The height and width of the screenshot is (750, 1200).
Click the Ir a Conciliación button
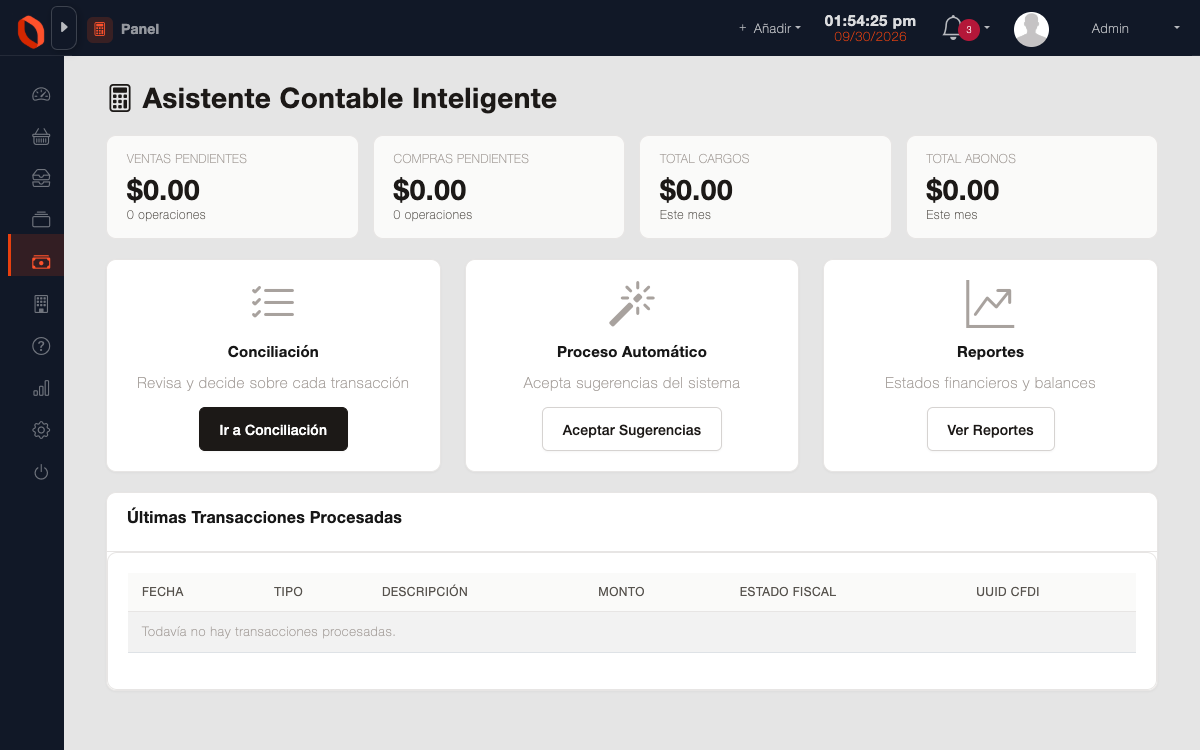coord(273,429)
